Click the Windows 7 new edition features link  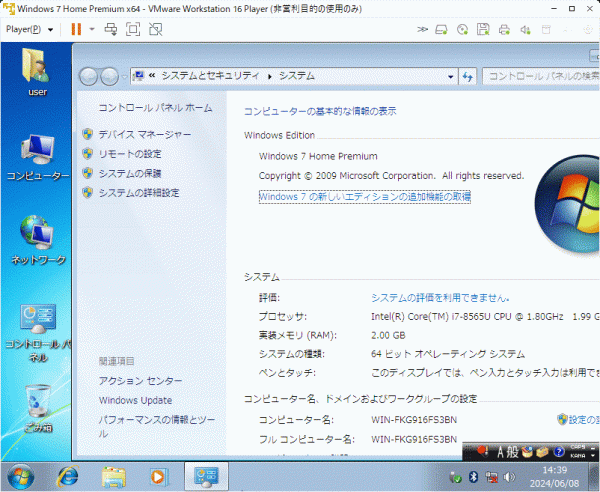click(364, 197)
